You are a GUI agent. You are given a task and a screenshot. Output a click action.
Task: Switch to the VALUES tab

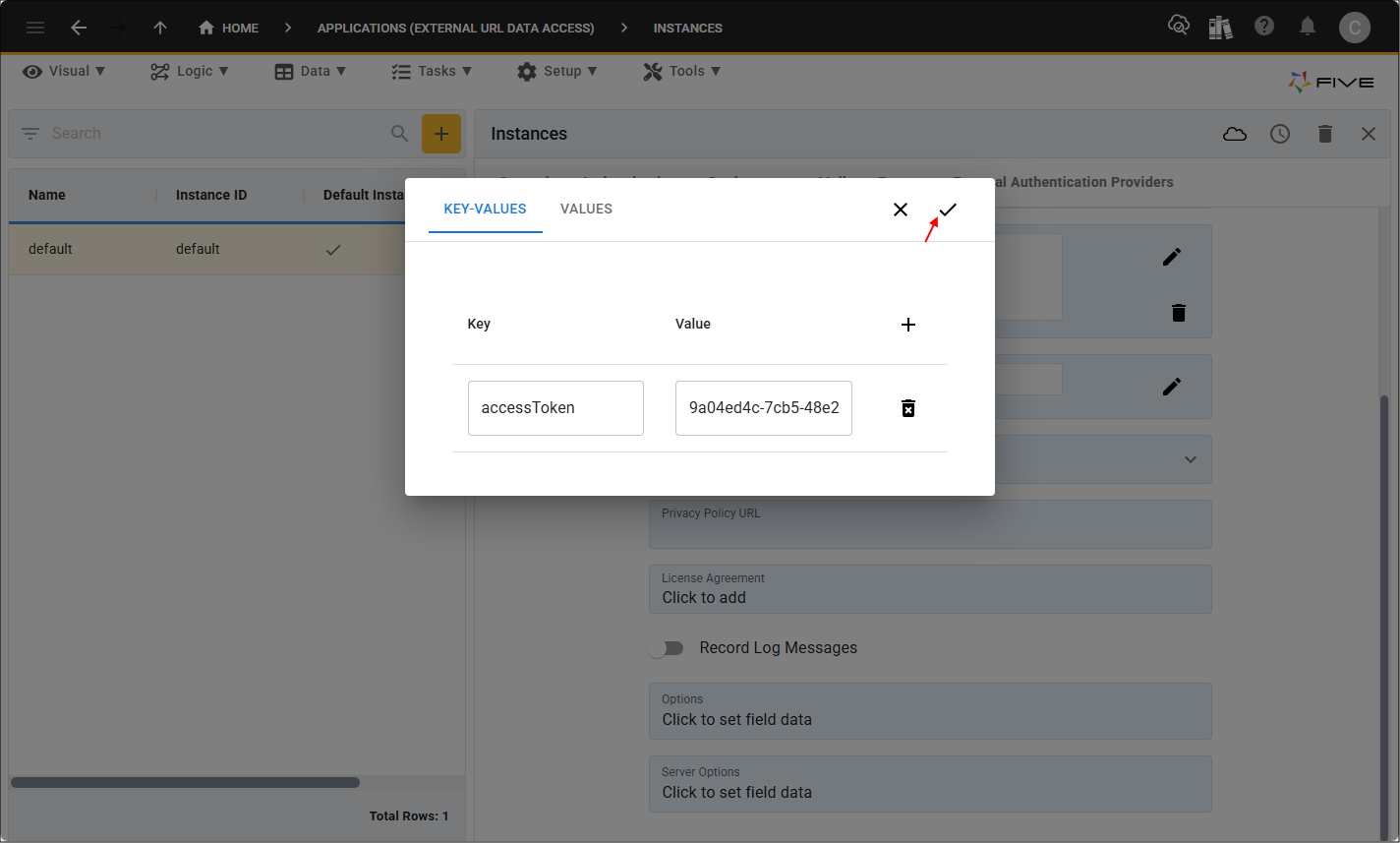click(586, 209)
